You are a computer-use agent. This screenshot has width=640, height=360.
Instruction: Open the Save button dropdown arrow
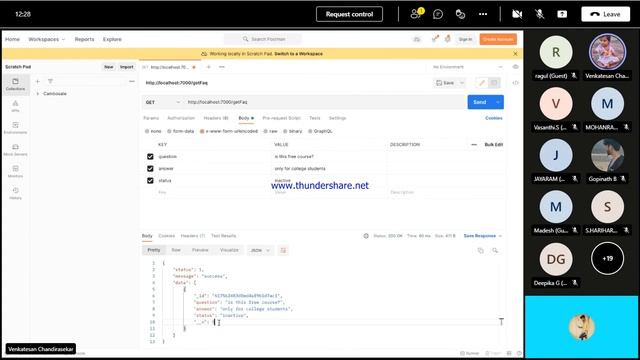[x=462, y=83]
